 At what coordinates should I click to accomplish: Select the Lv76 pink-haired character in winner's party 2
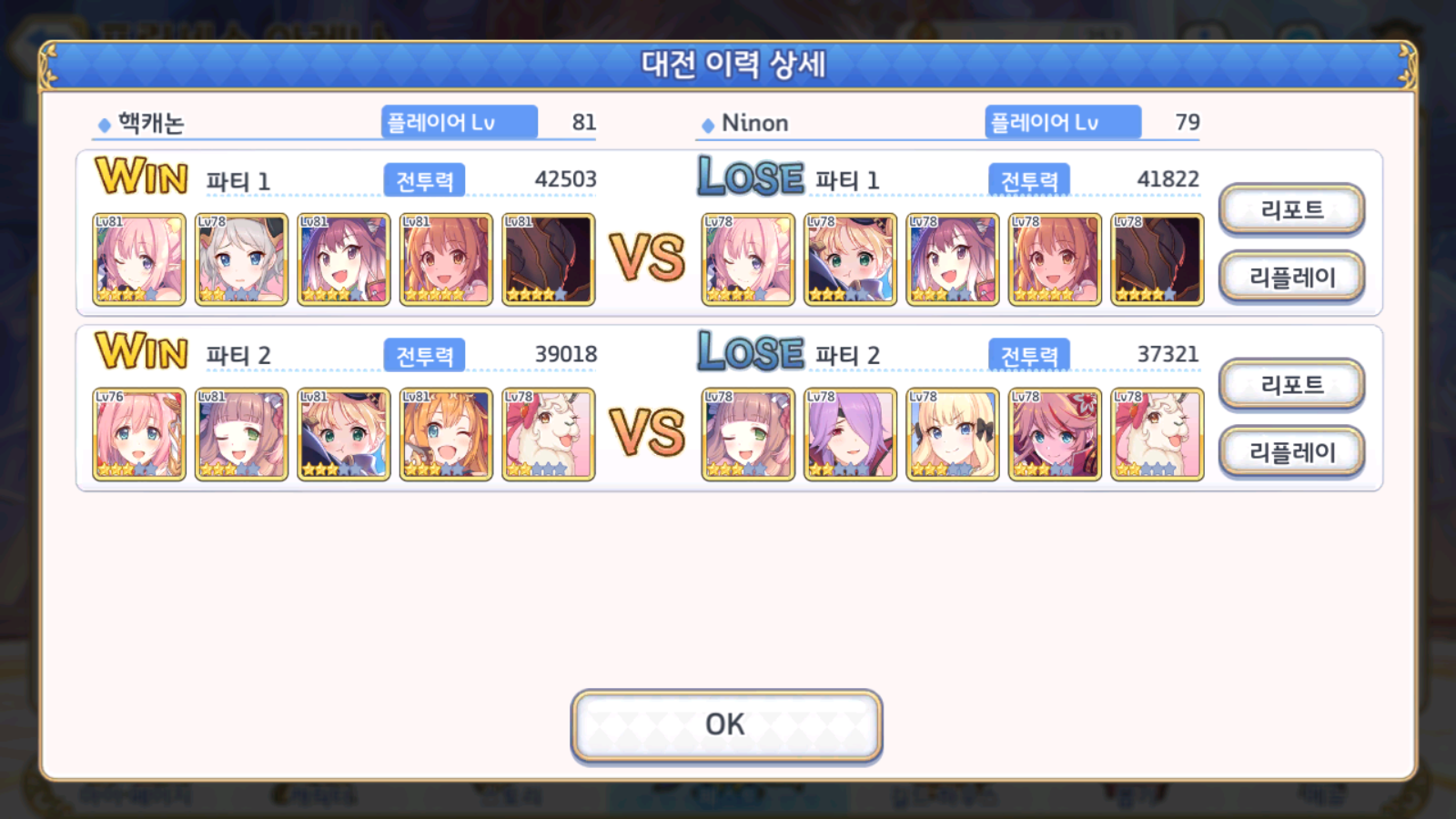coord(139,434)
